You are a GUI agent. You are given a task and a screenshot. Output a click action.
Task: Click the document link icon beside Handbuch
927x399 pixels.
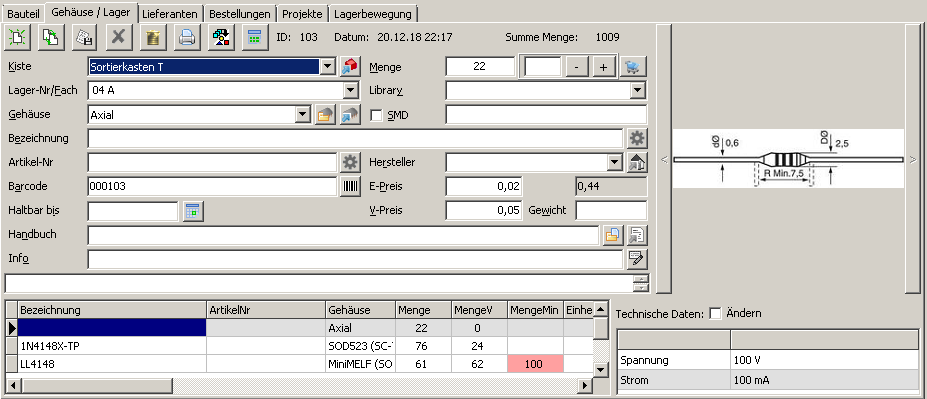tap(637, 235)
